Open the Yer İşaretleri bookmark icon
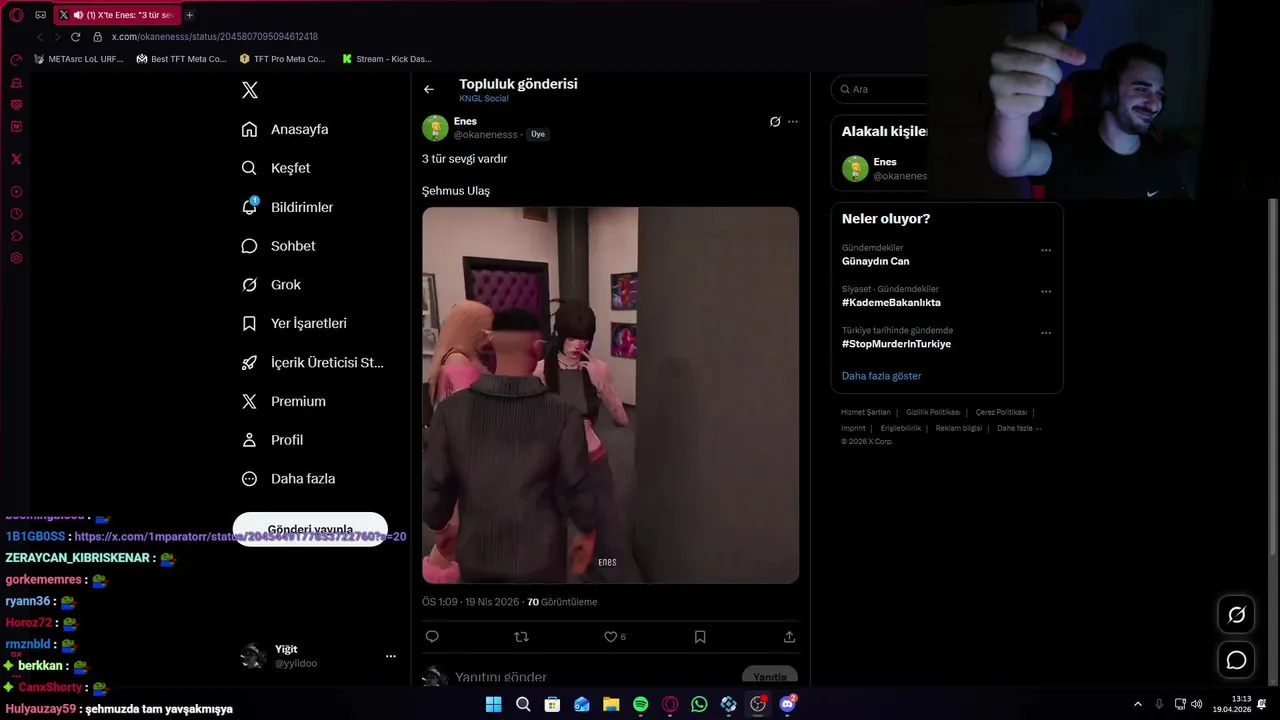Viewport: 1280px width, 720px height. (250, 324)
